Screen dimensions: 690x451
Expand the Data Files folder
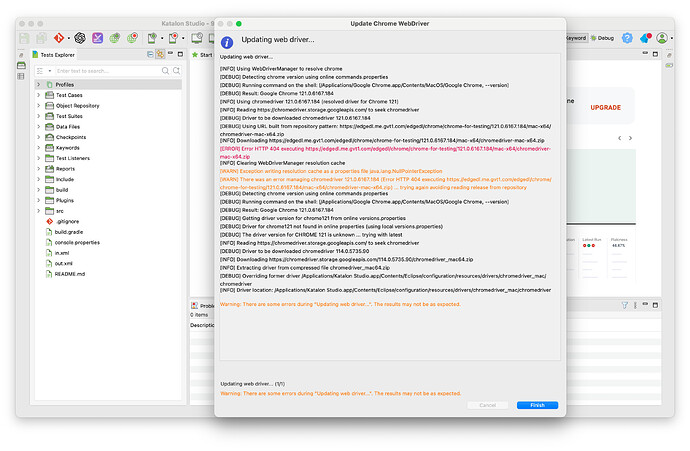39,127
